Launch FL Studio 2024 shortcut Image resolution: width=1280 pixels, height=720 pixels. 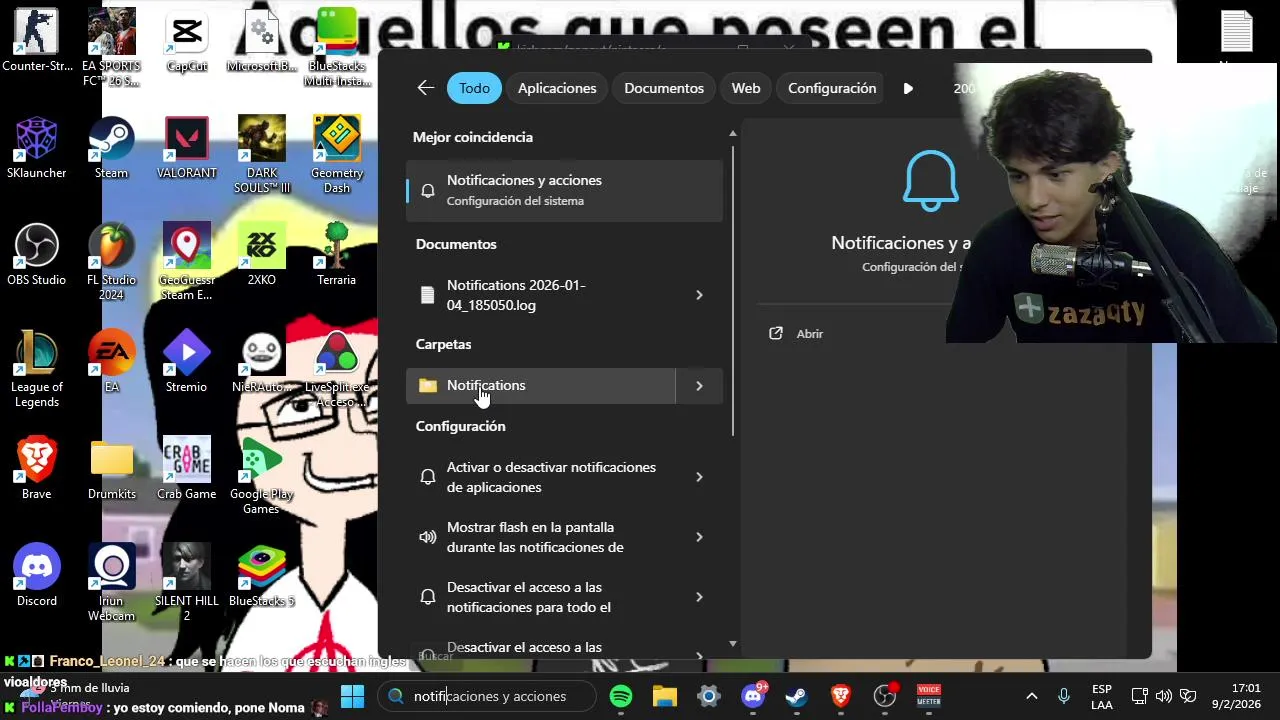pyautogui.click(x=111, y=261)
